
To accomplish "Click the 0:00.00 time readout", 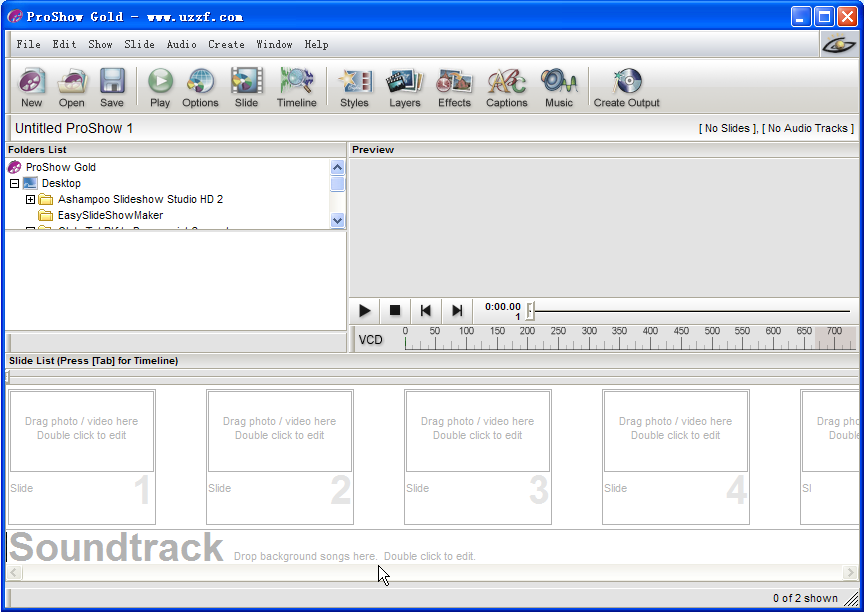I will [x=503, y=307].
